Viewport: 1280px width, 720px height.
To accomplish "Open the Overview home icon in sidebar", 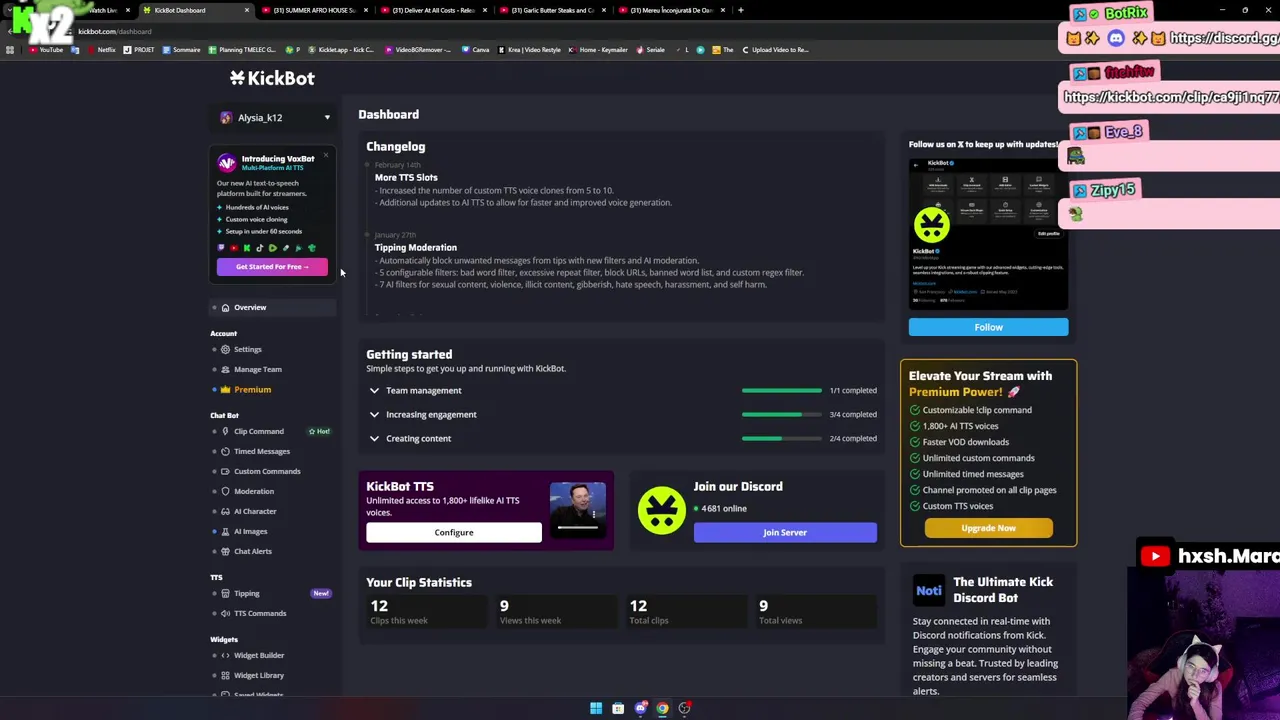I will [225, 308].
